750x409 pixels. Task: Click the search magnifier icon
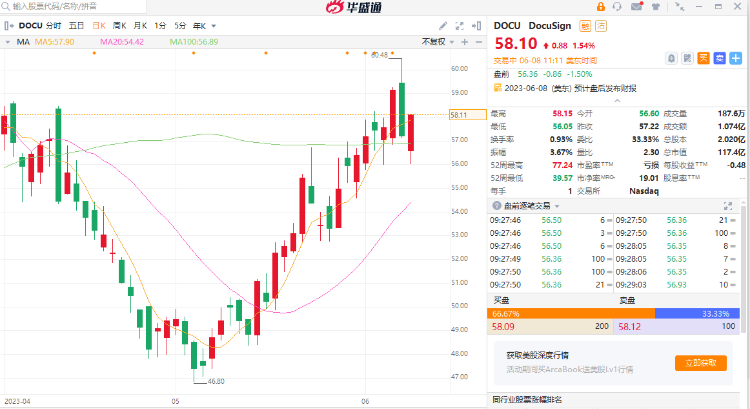click(5, 6)
